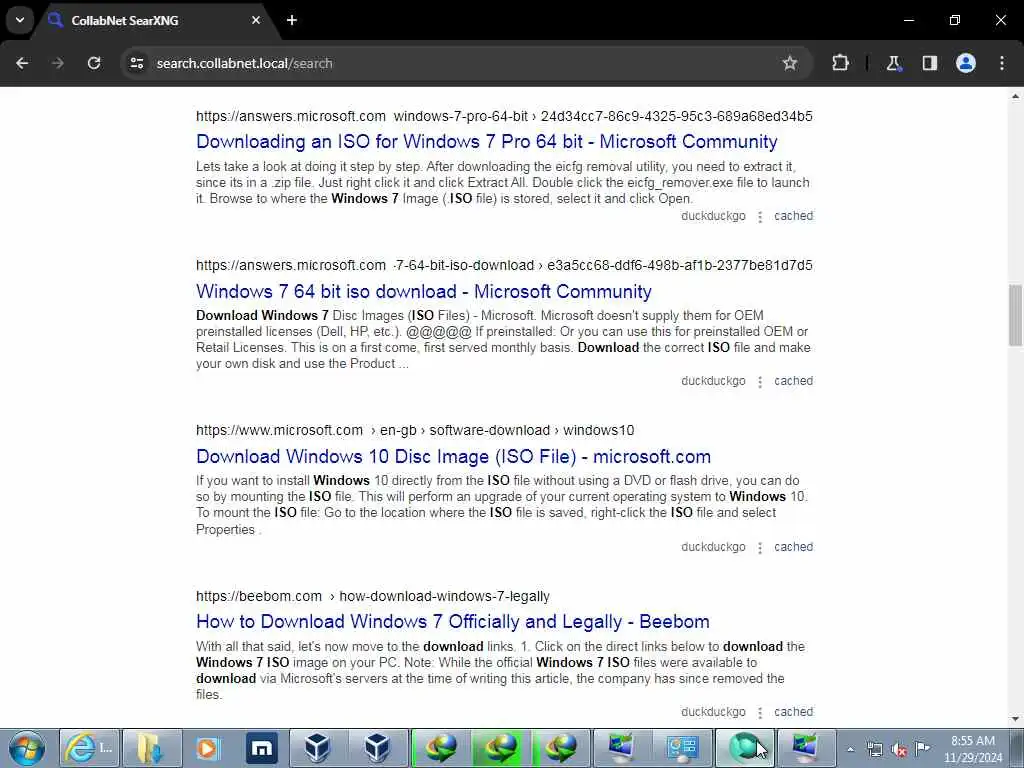Open a new browser tab
The width and height of the screenshot is (1024, 768).
[292, 20]
